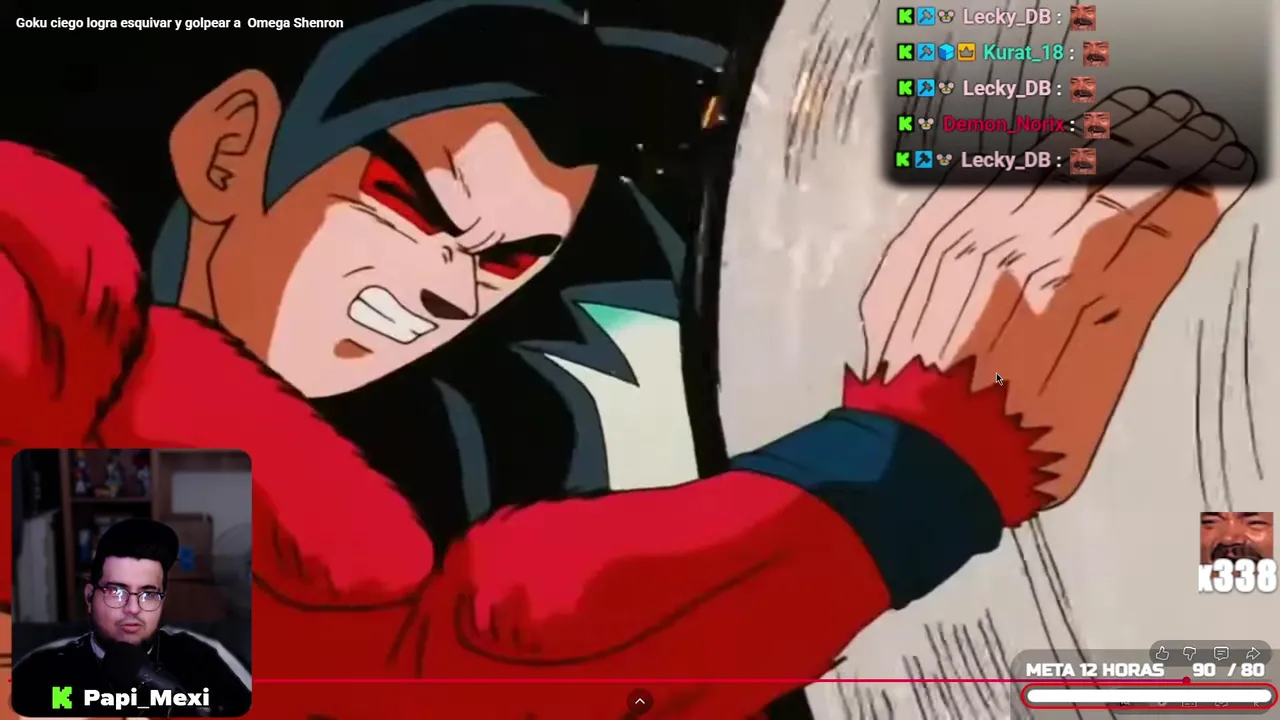Click the blue cube badge beside Kurat_18
The height and width of the screenshot is (720, 1280).
[x=946, y=52]
